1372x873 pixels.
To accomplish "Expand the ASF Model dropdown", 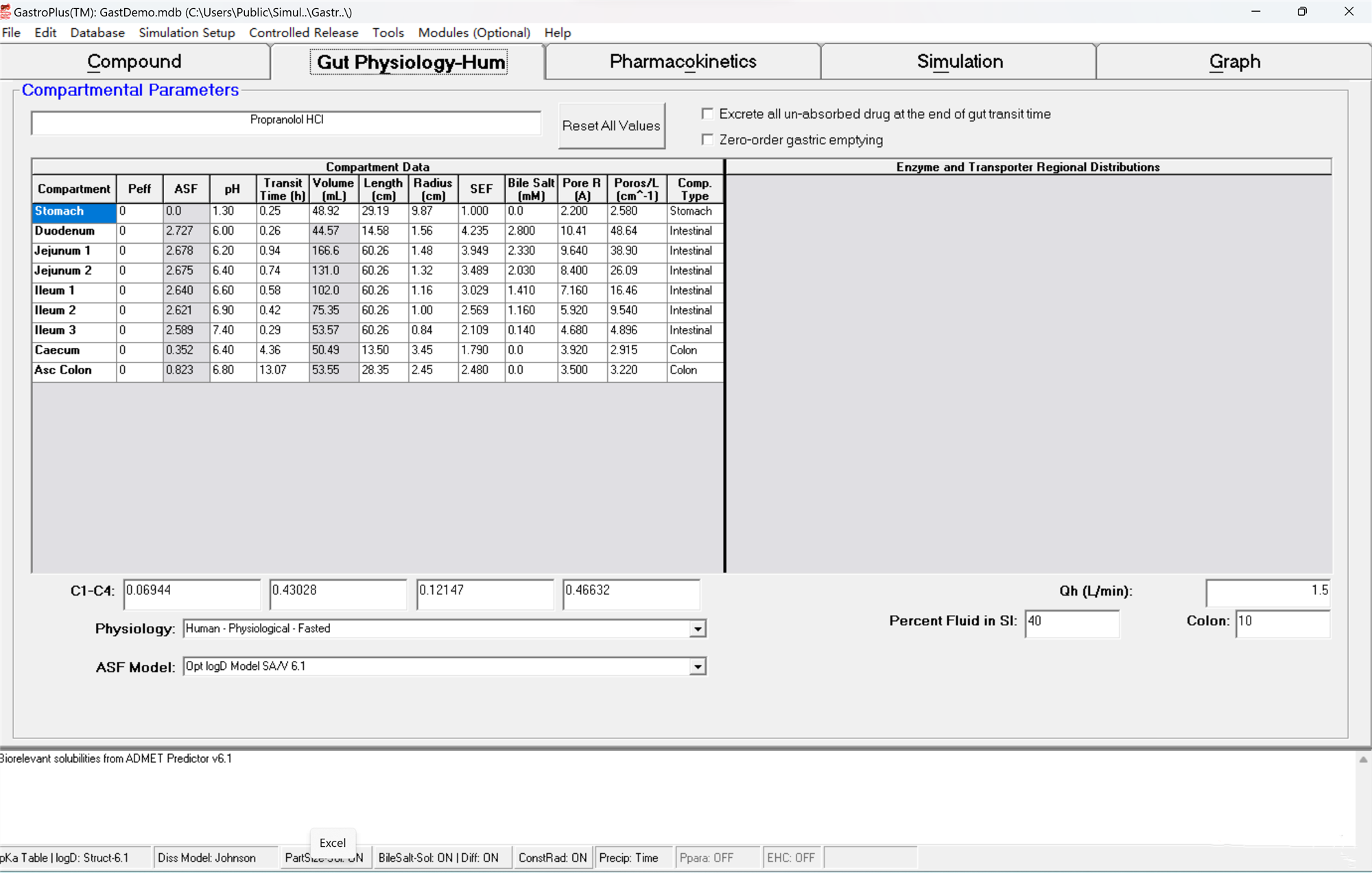I will (x=698, y=666).
